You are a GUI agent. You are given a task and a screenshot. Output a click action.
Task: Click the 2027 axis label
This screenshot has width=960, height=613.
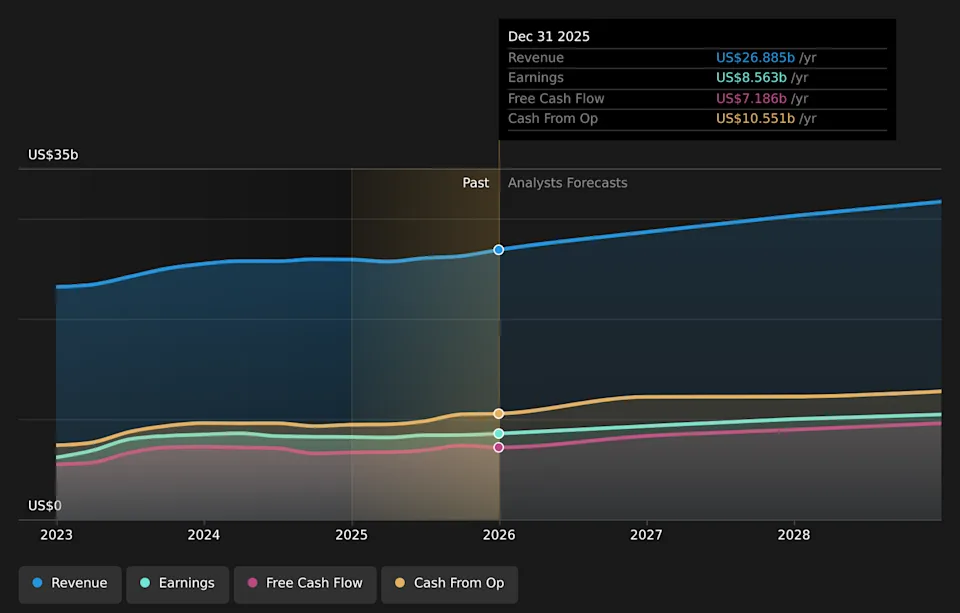coord(646,535)
